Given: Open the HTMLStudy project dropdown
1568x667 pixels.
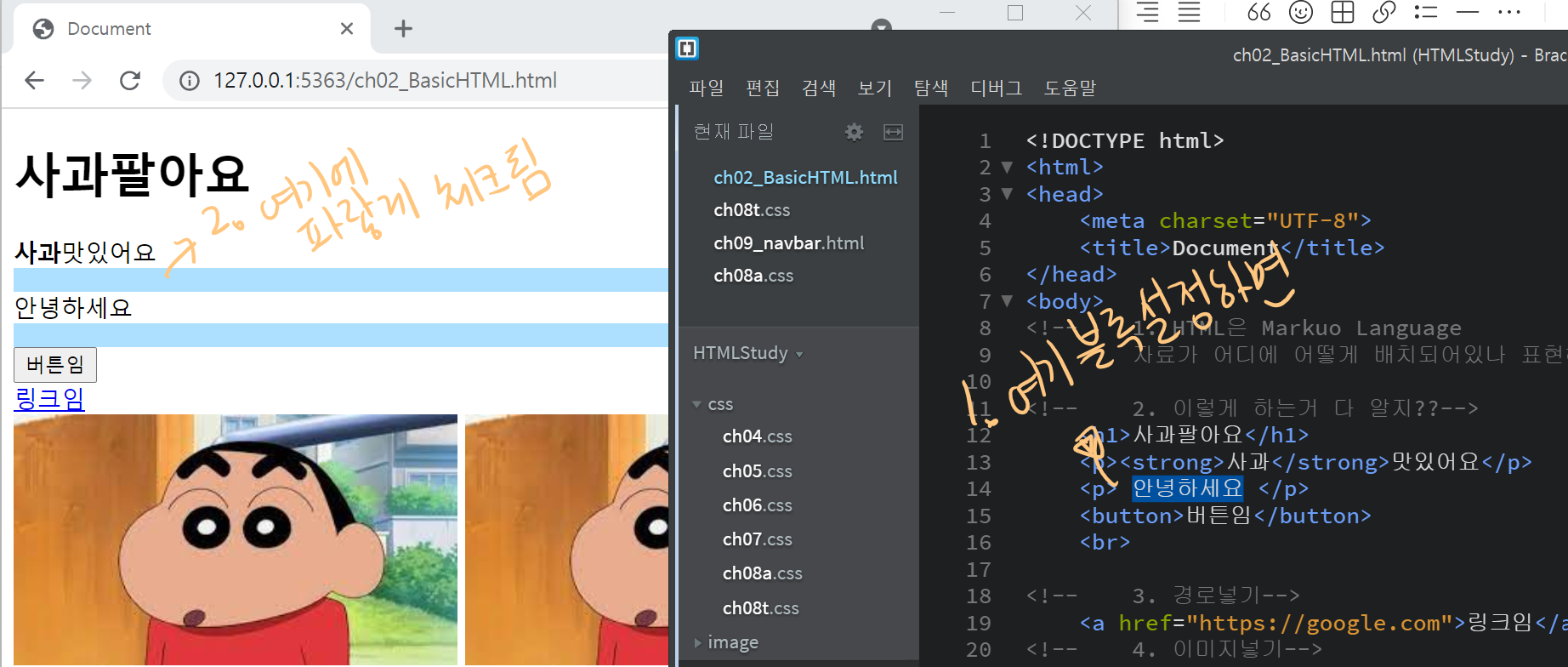Looking at the screenshot, I should click(x=748, y=353).
